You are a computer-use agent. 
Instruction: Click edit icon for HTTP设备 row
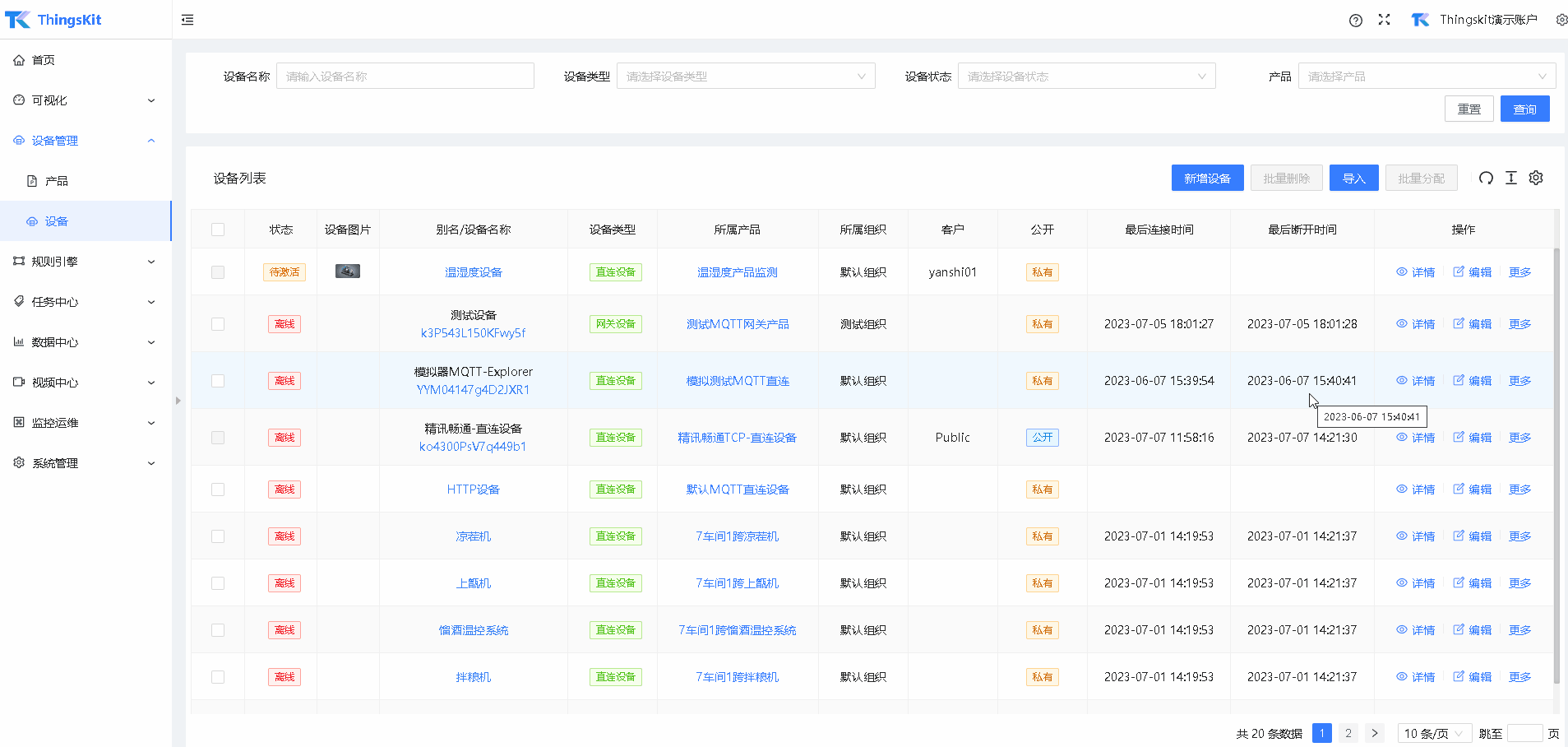point(1459,489)
